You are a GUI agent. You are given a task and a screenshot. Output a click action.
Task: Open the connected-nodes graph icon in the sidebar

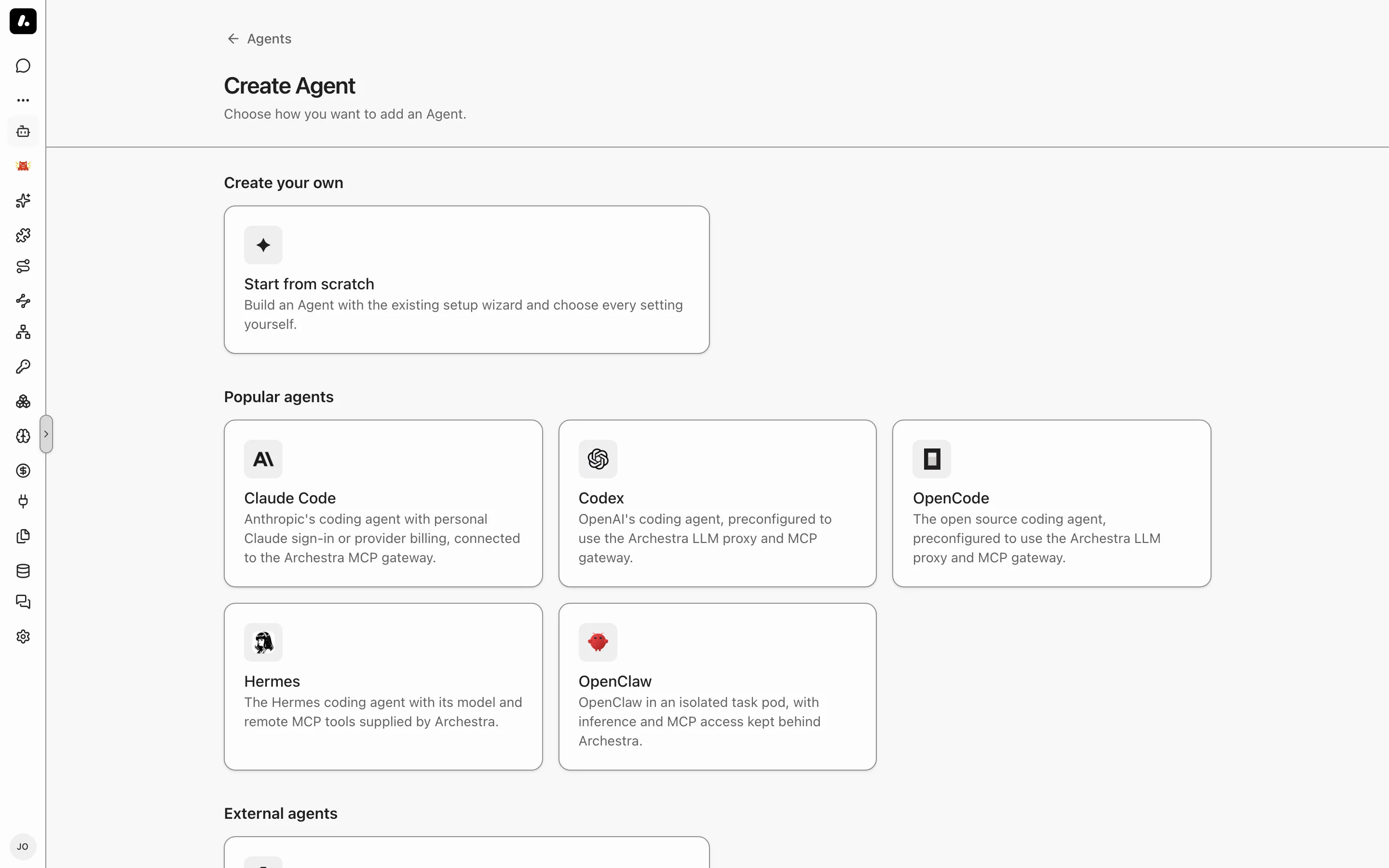point(23,301)
